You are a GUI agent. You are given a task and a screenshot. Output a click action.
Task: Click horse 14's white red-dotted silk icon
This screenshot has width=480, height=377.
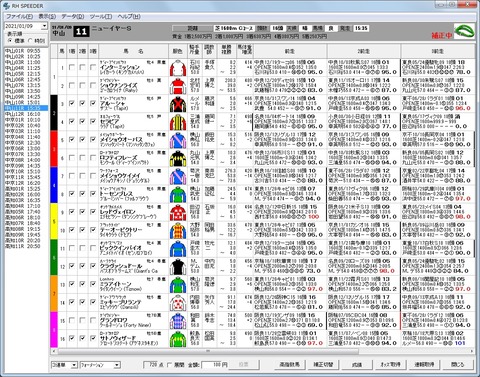pyautogui.click(x=178, y=302)
